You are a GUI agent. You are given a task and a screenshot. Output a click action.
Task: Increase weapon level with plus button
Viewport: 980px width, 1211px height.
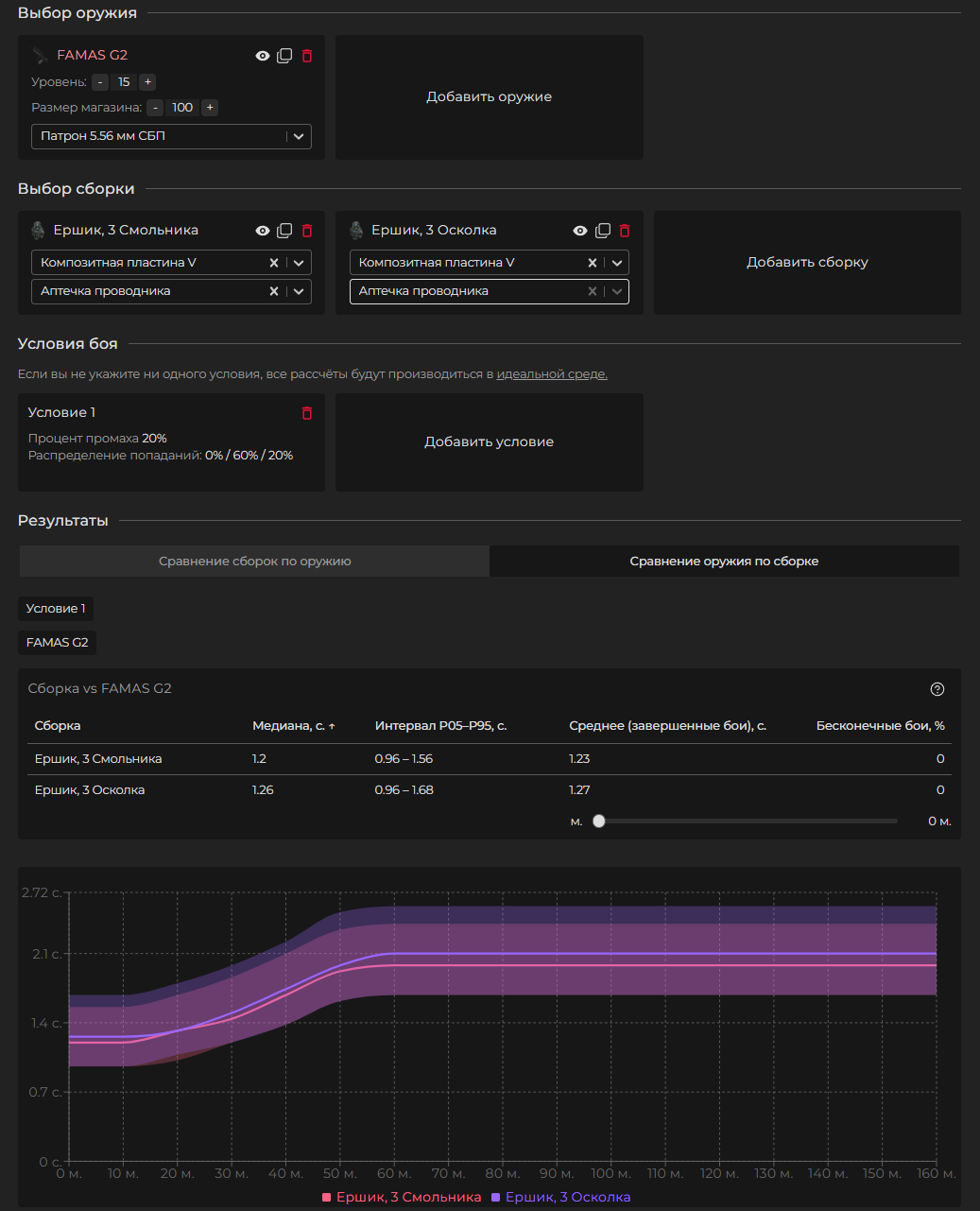click(147, 82)
